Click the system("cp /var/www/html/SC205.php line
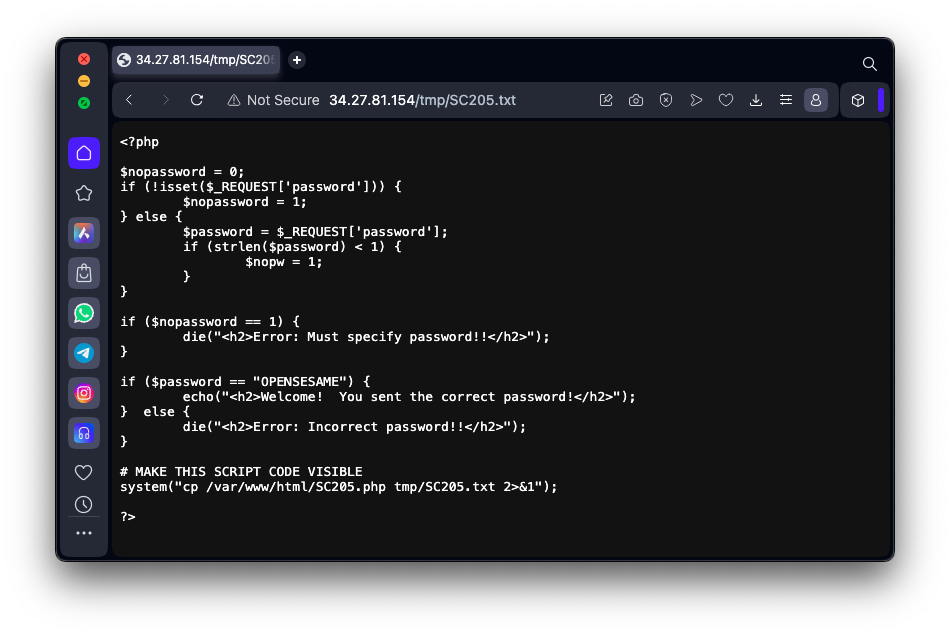The width and height of the screenshot is (950, 635). click(x=338, y=487)
